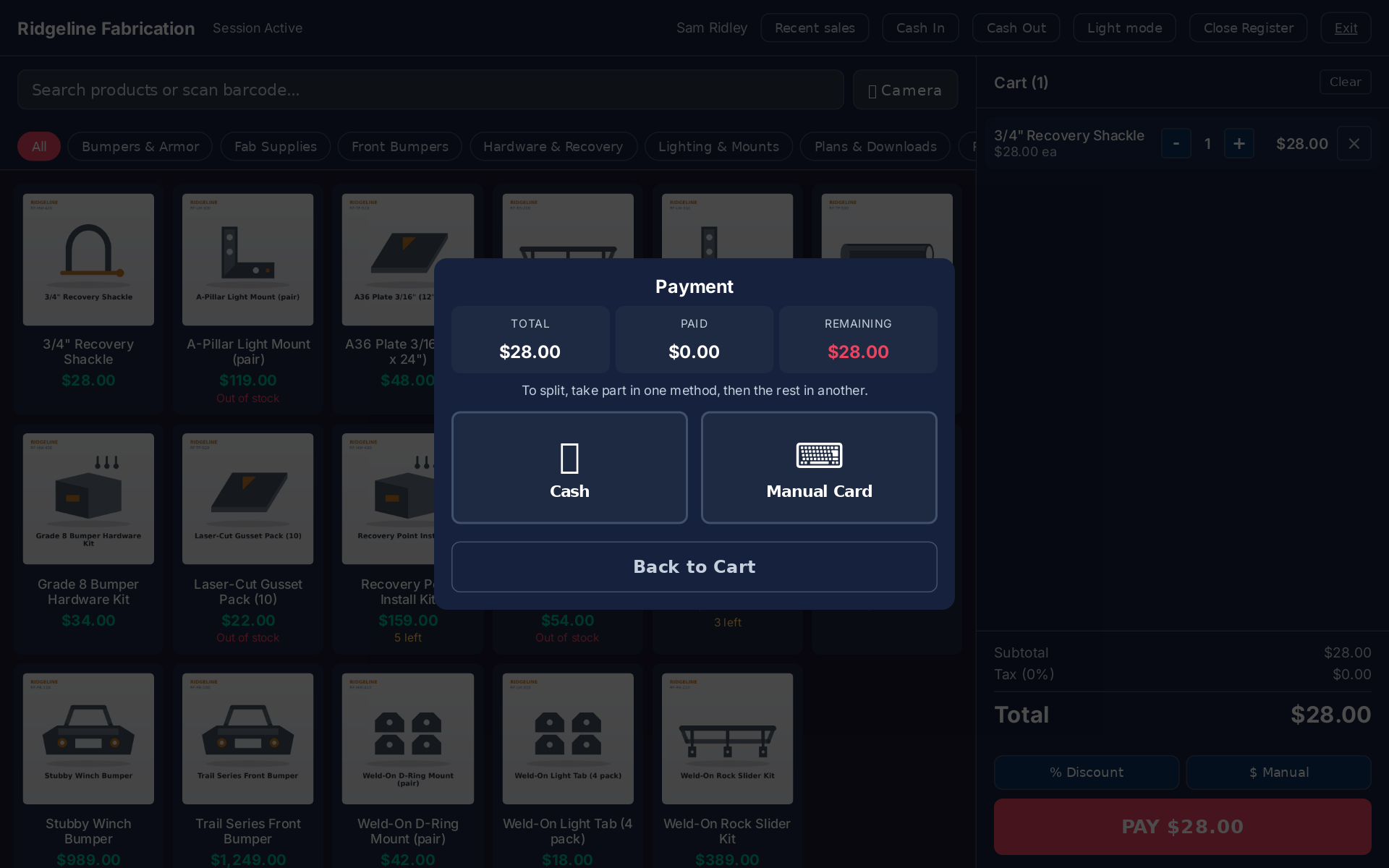Switch to Light mode
Screen dimensions: 1389x868
(1124, 28)
